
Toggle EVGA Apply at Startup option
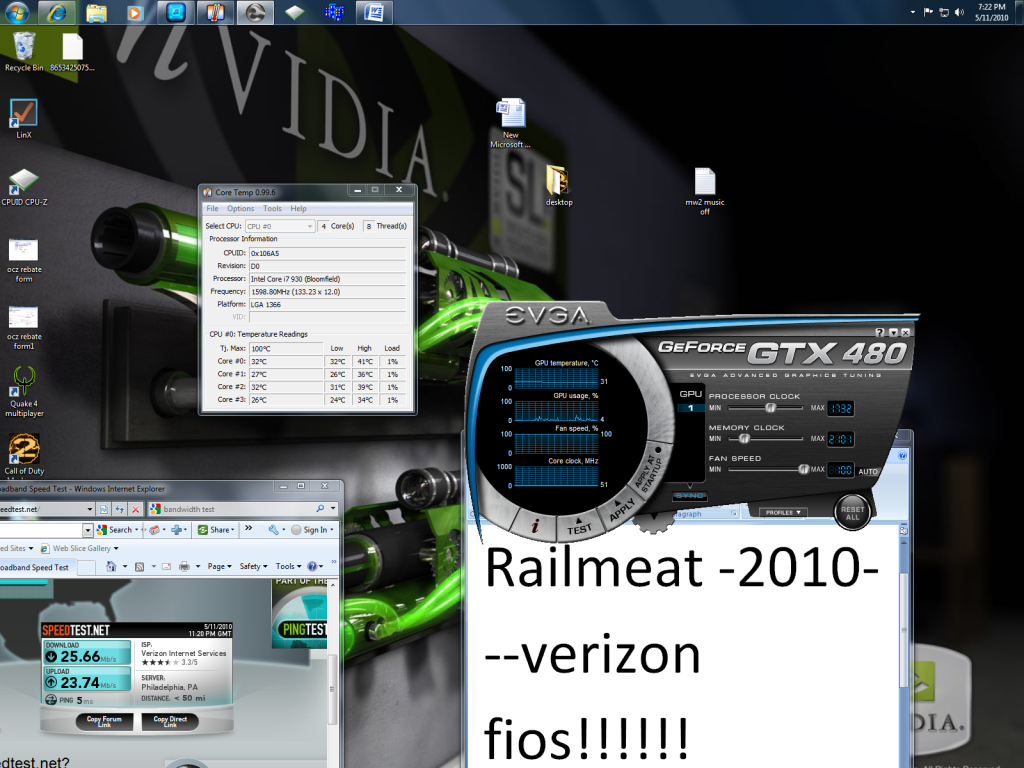(x=650, y=469)
